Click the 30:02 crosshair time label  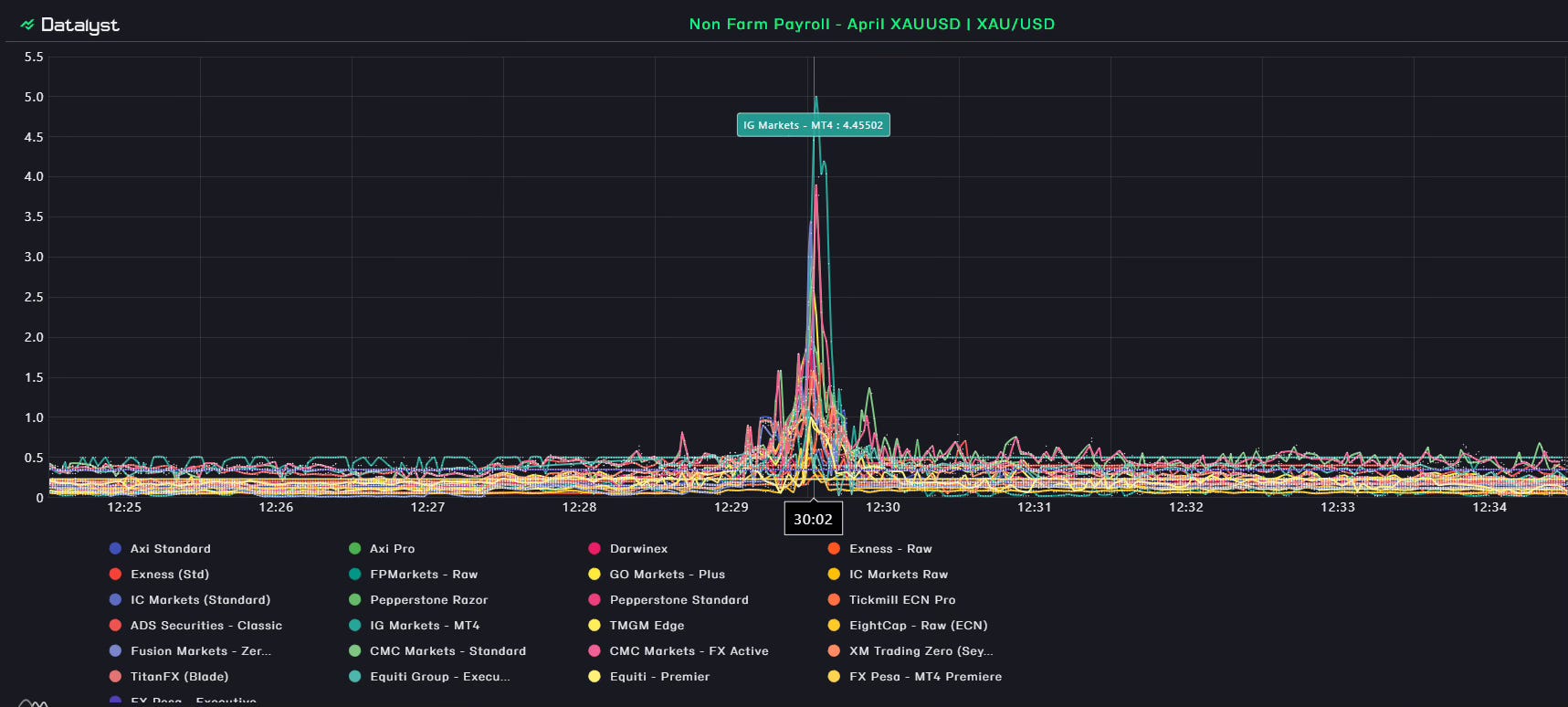coord(813,520)
